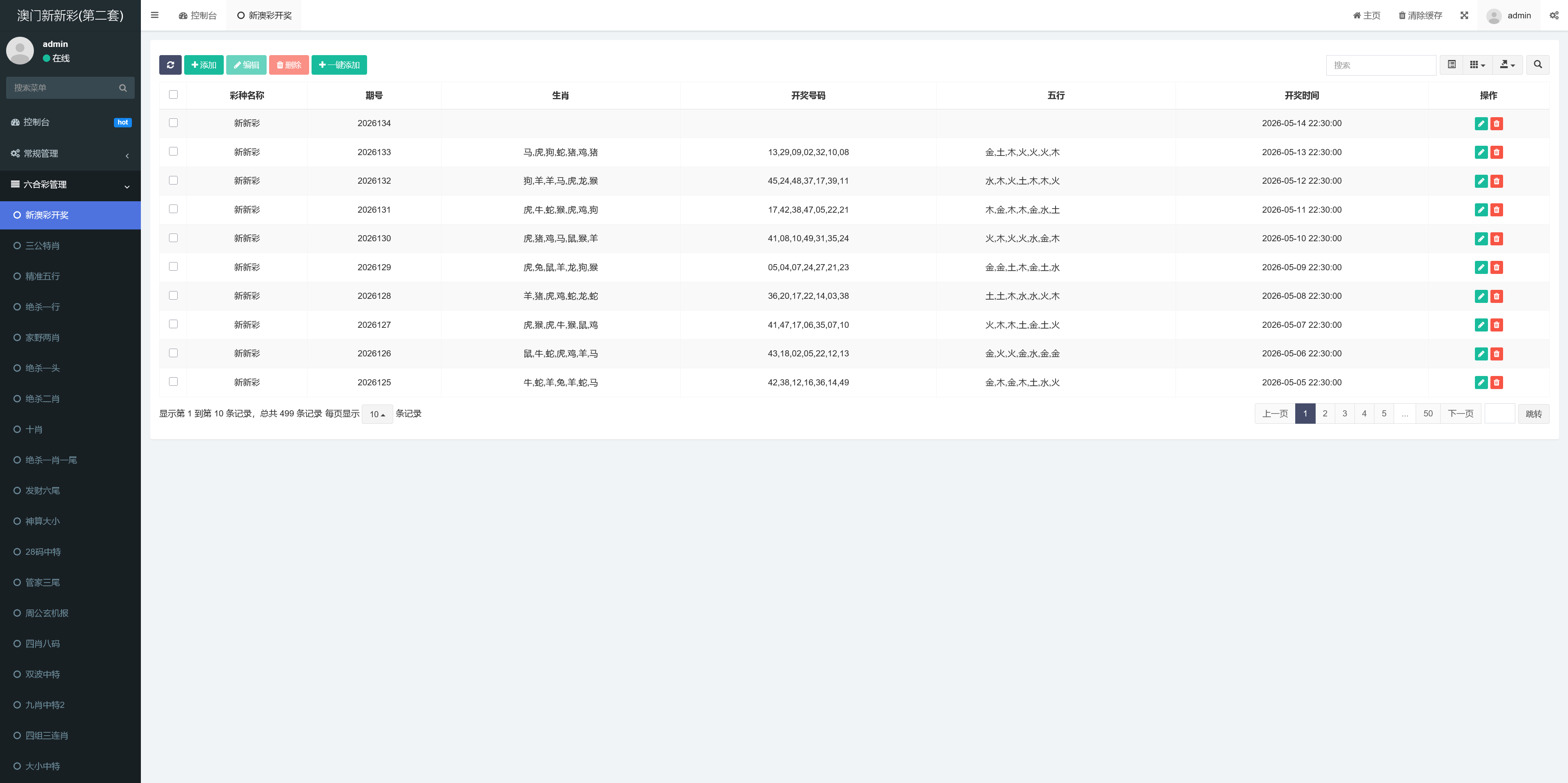Select checkbox for period 2026132
The image size is (1568, 783).
pos(174,180)
